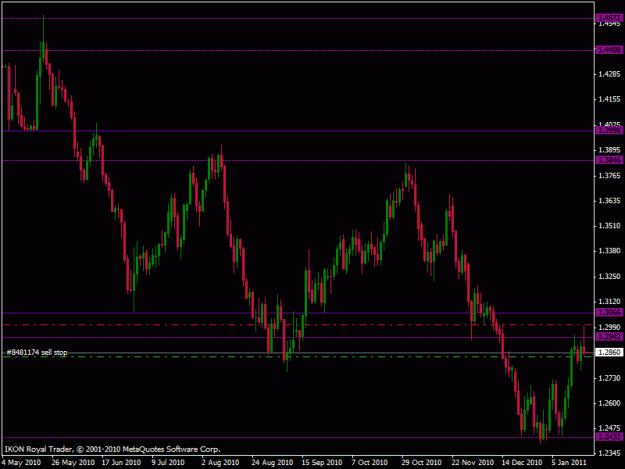
Task: Click the 1.2475 price scale value
Action: point(609,428)
